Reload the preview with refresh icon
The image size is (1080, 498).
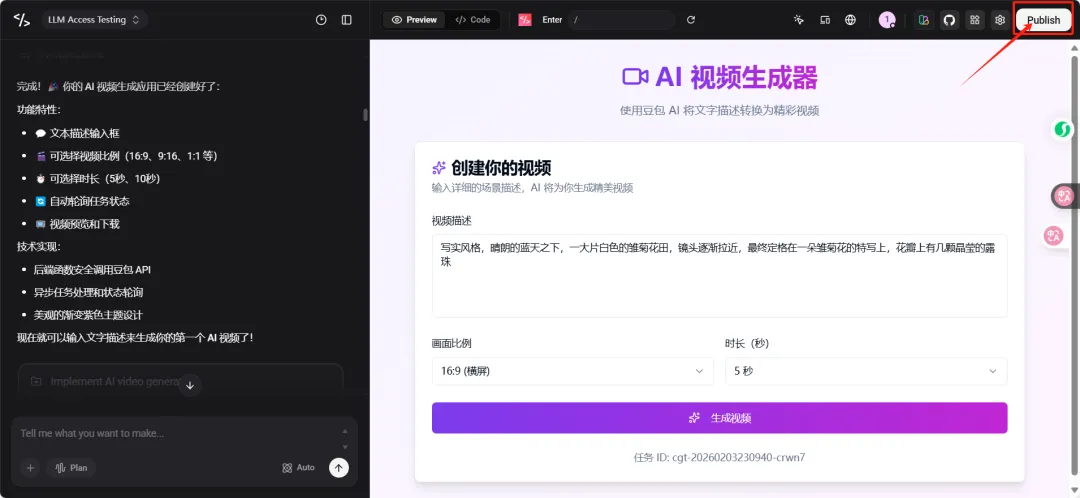(691, 20)
